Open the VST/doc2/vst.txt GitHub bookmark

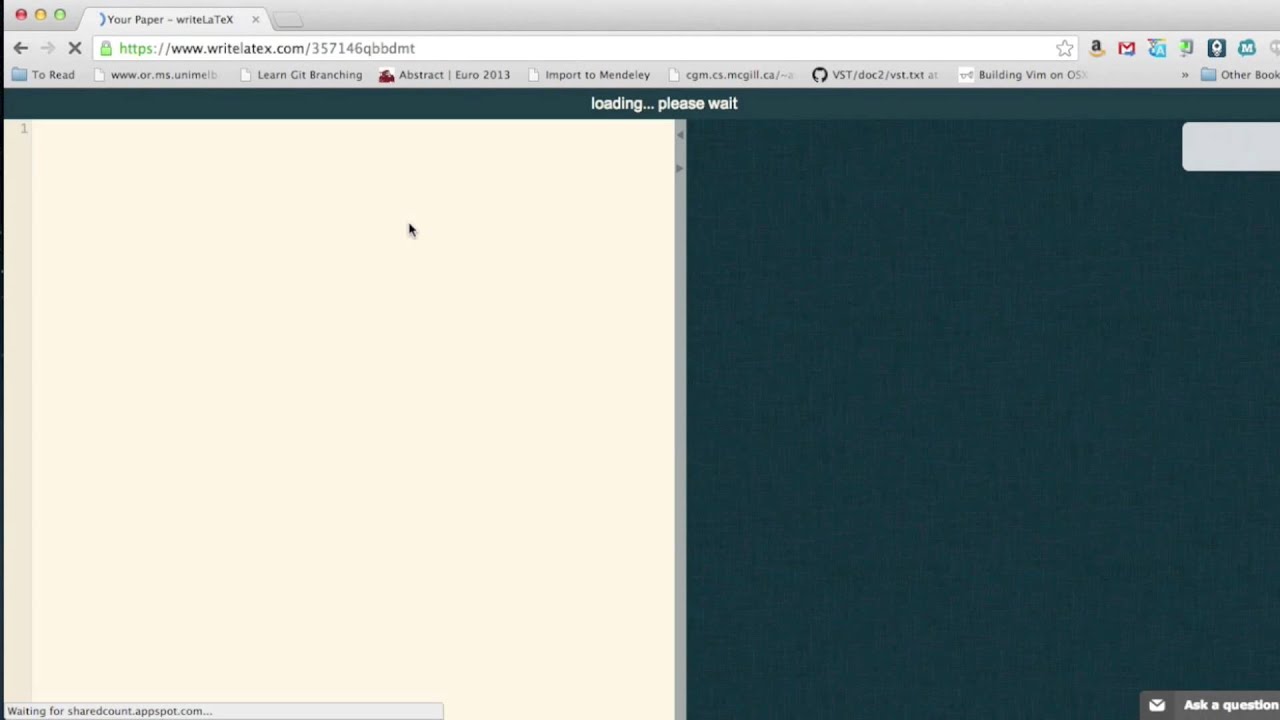tap(875, 75)
